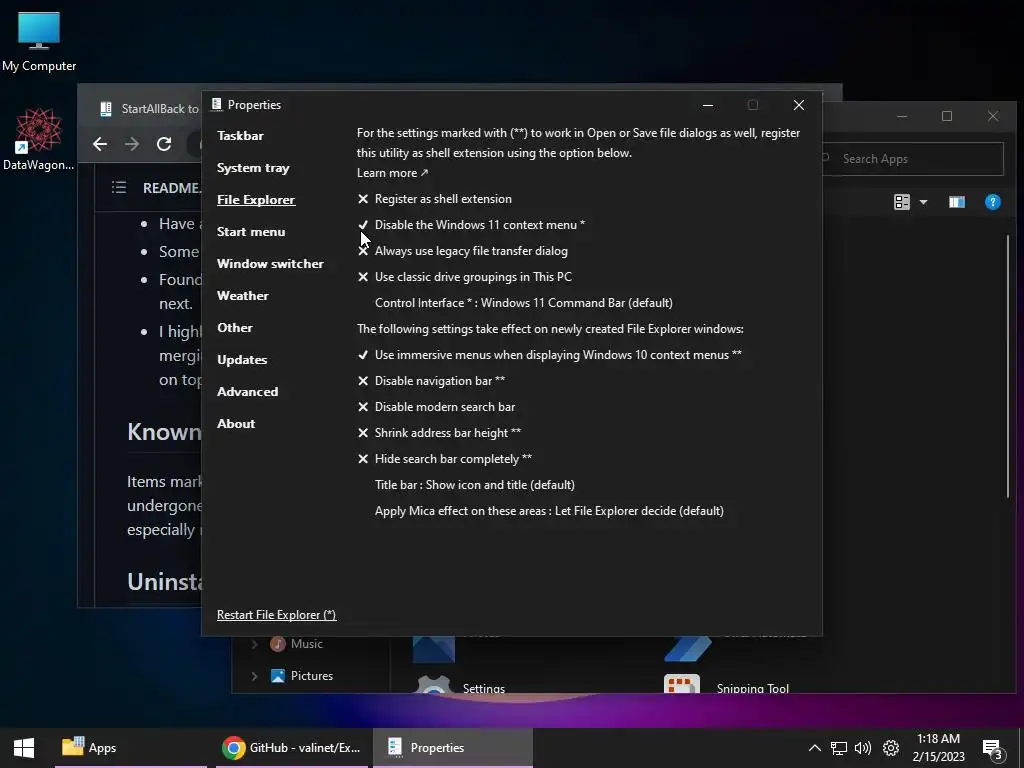
Task: Select the File Explorer section
Action: click(256, 200)
